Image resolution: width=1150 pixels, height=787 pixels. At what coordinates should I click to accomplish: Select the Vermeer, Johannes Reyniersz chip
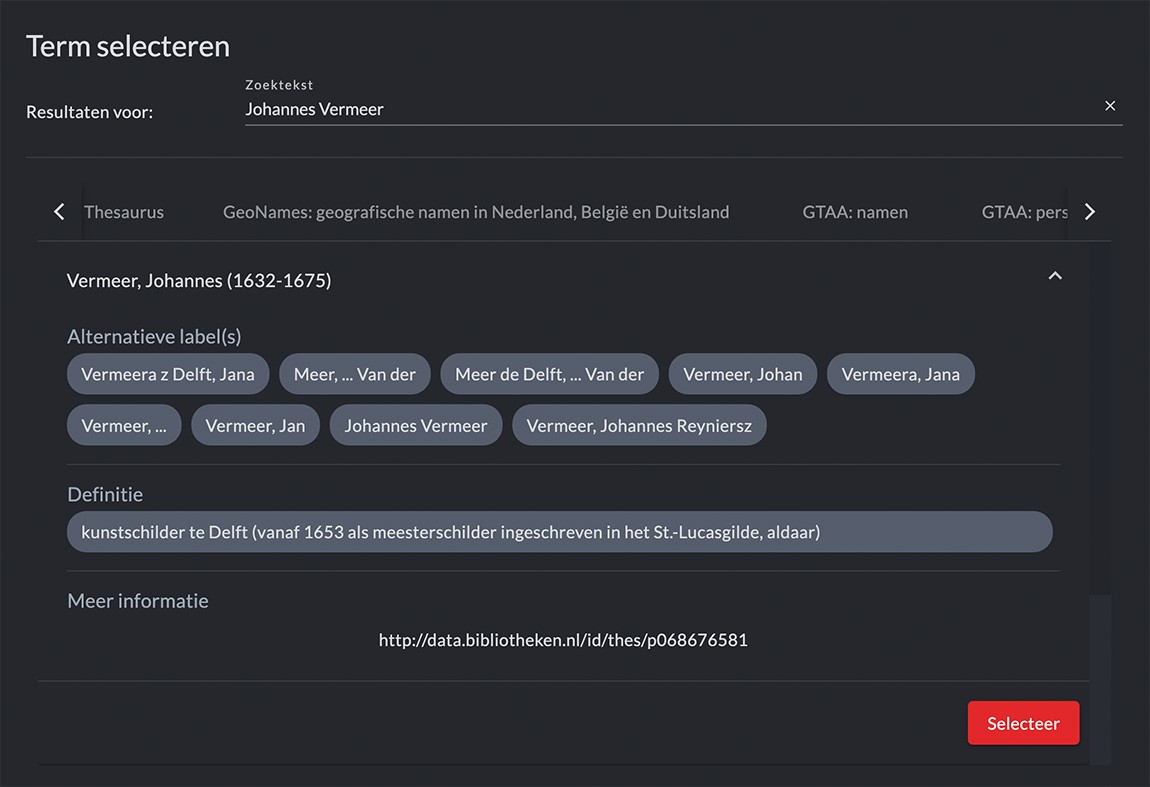[639, 425]
